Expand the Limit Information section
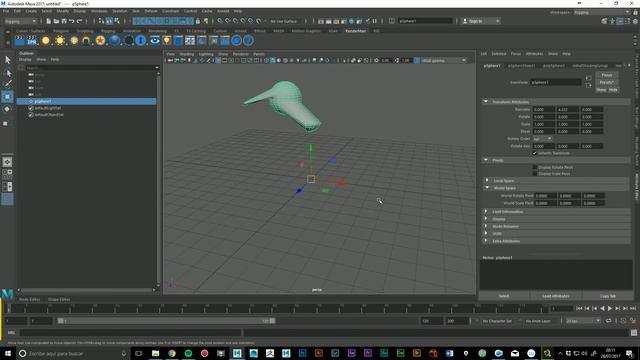Viewport: 640px width, 360px height. [x=486, y=211]
